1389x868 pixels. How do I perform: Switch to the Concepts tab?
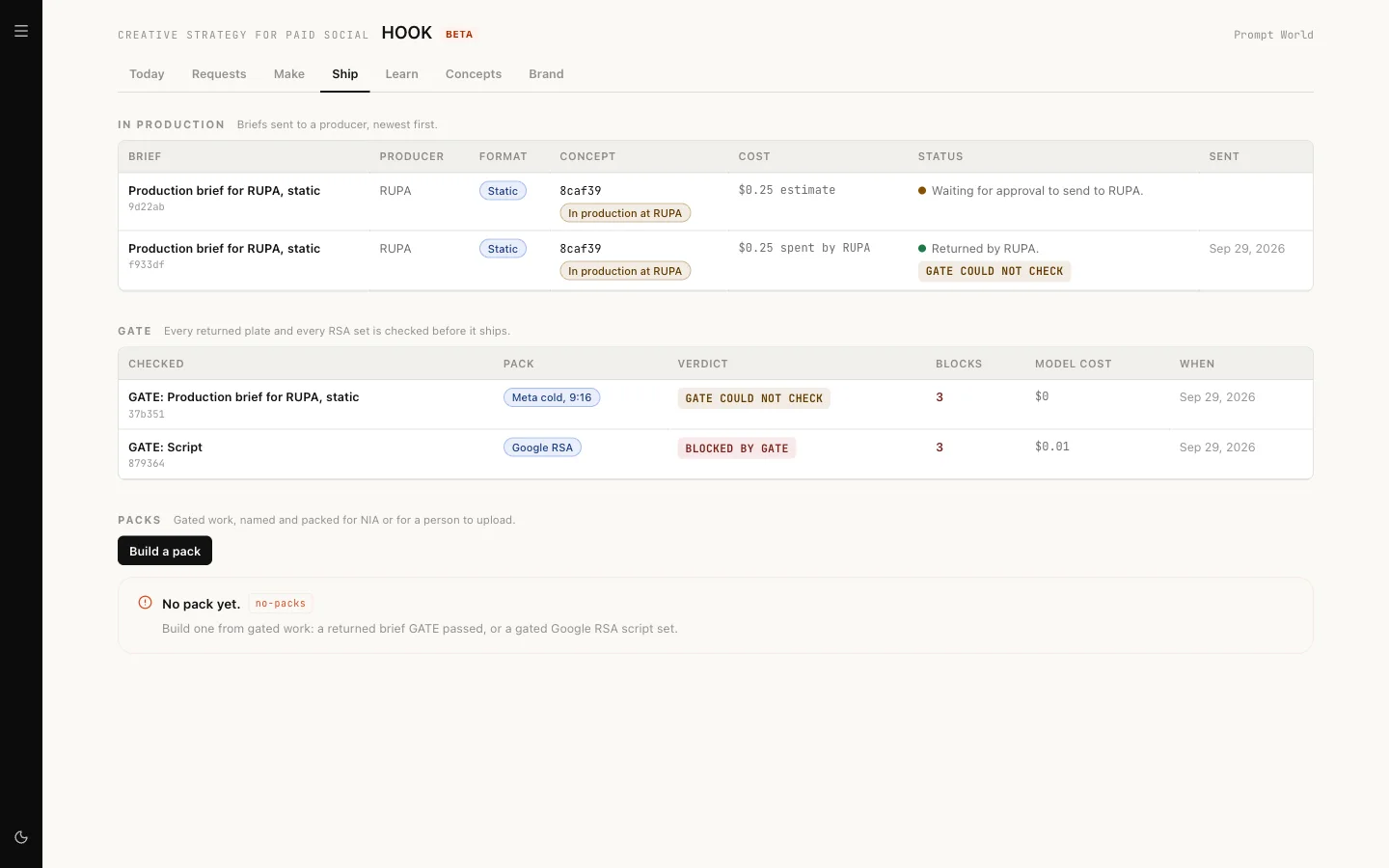click(474, 74)
